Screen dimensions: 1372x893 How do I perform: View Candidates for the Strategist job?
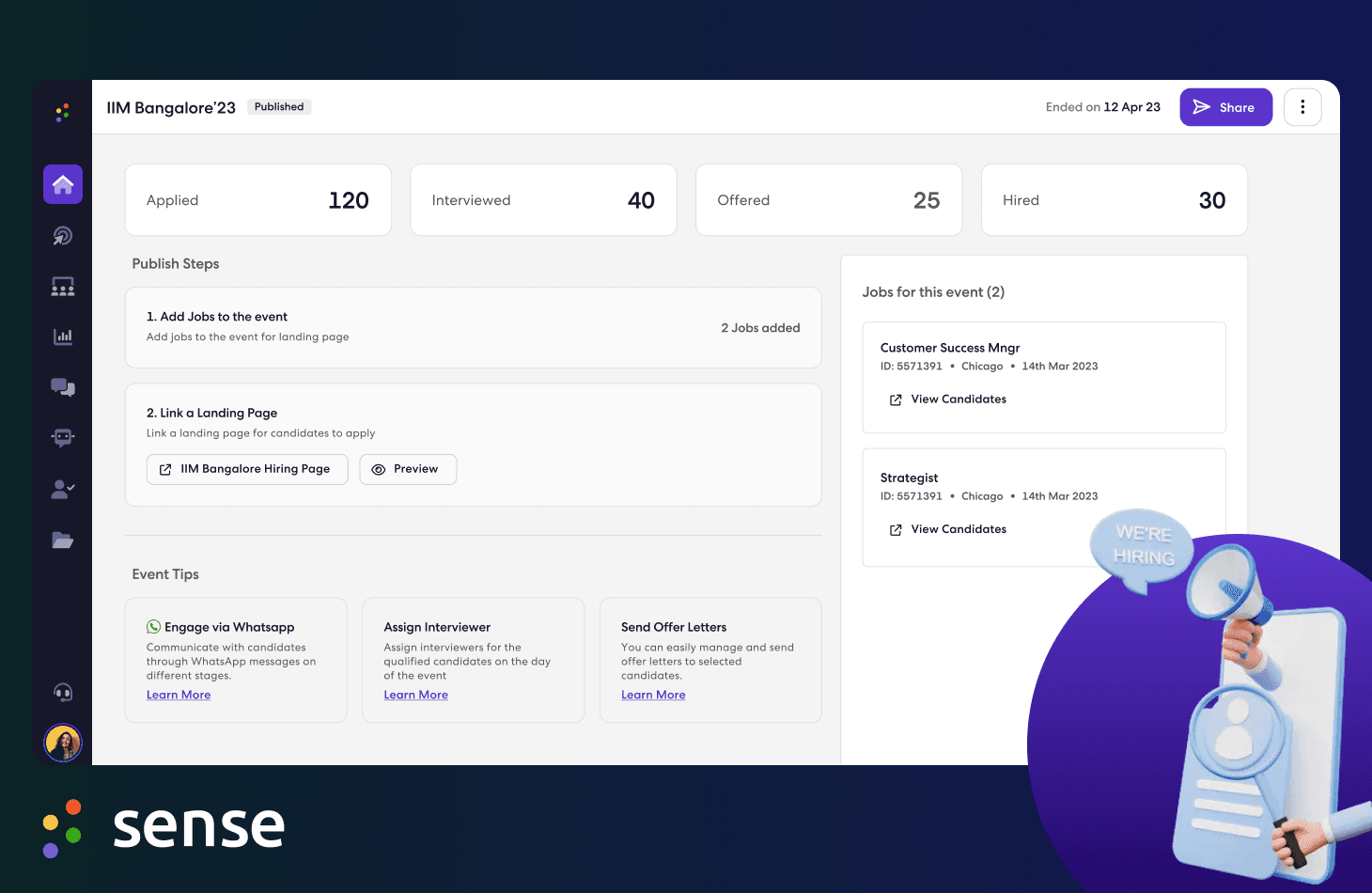tap(948, 529)
